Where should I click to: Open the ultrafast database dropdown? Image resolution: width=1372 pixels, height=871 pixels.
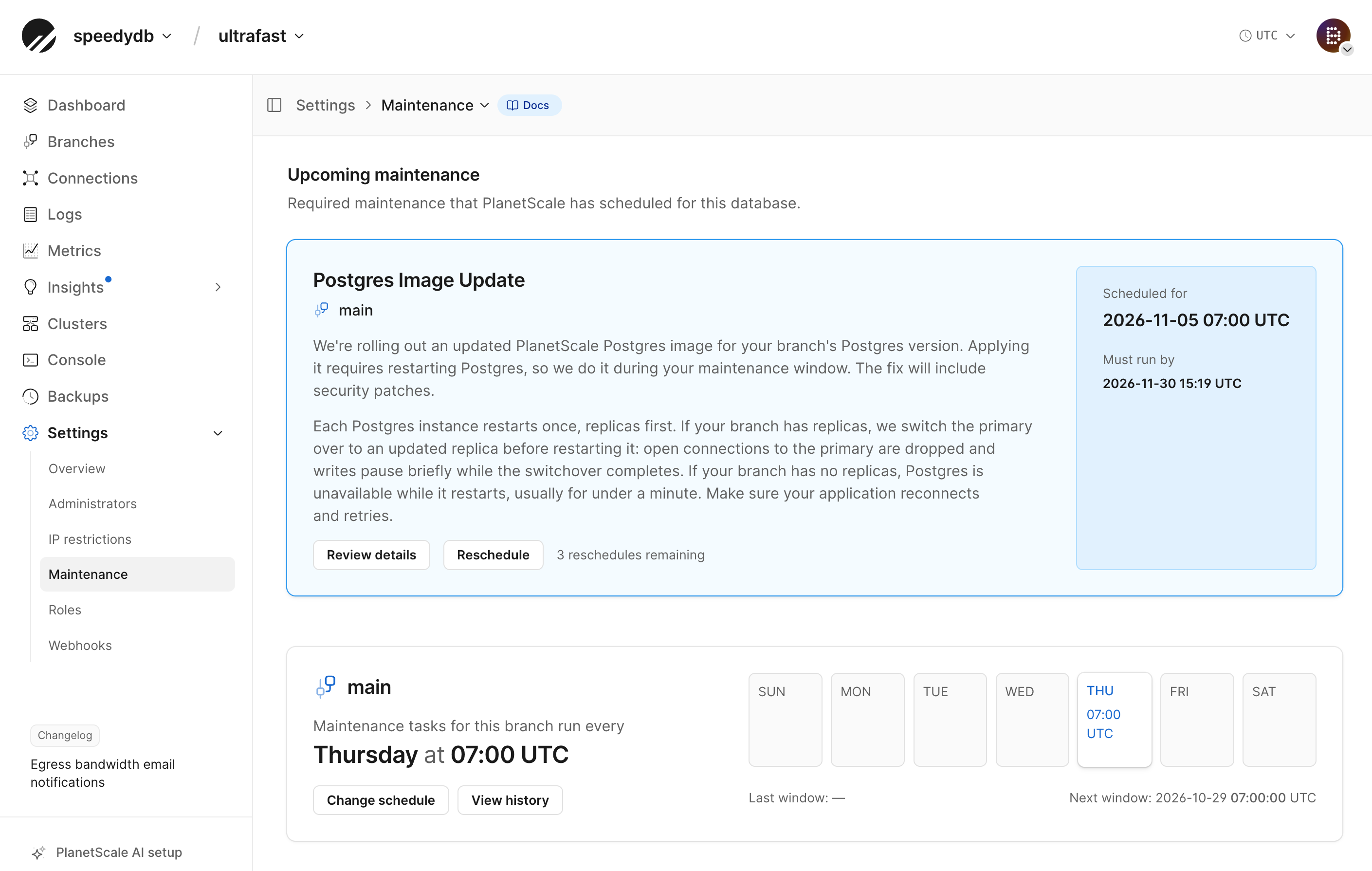click(x=261, y=36)
